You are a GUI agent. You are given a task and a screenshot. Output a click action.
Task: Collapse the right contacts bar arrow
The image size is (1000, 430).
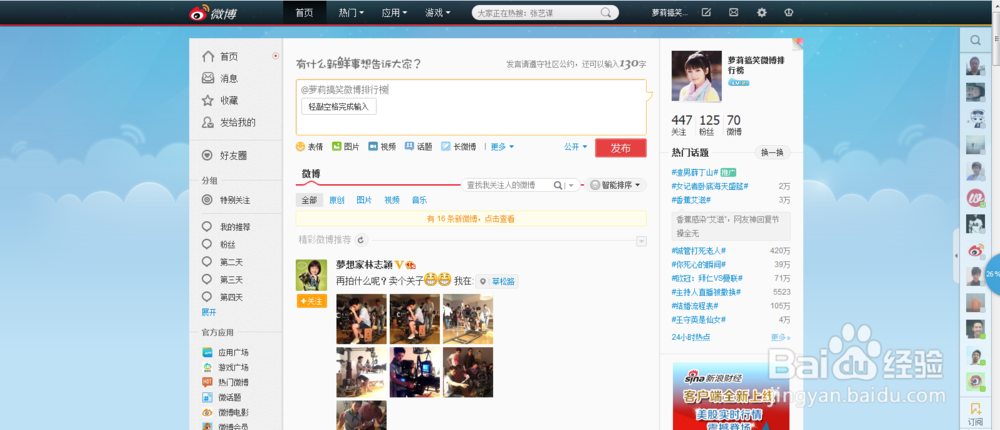click(956, 255)
